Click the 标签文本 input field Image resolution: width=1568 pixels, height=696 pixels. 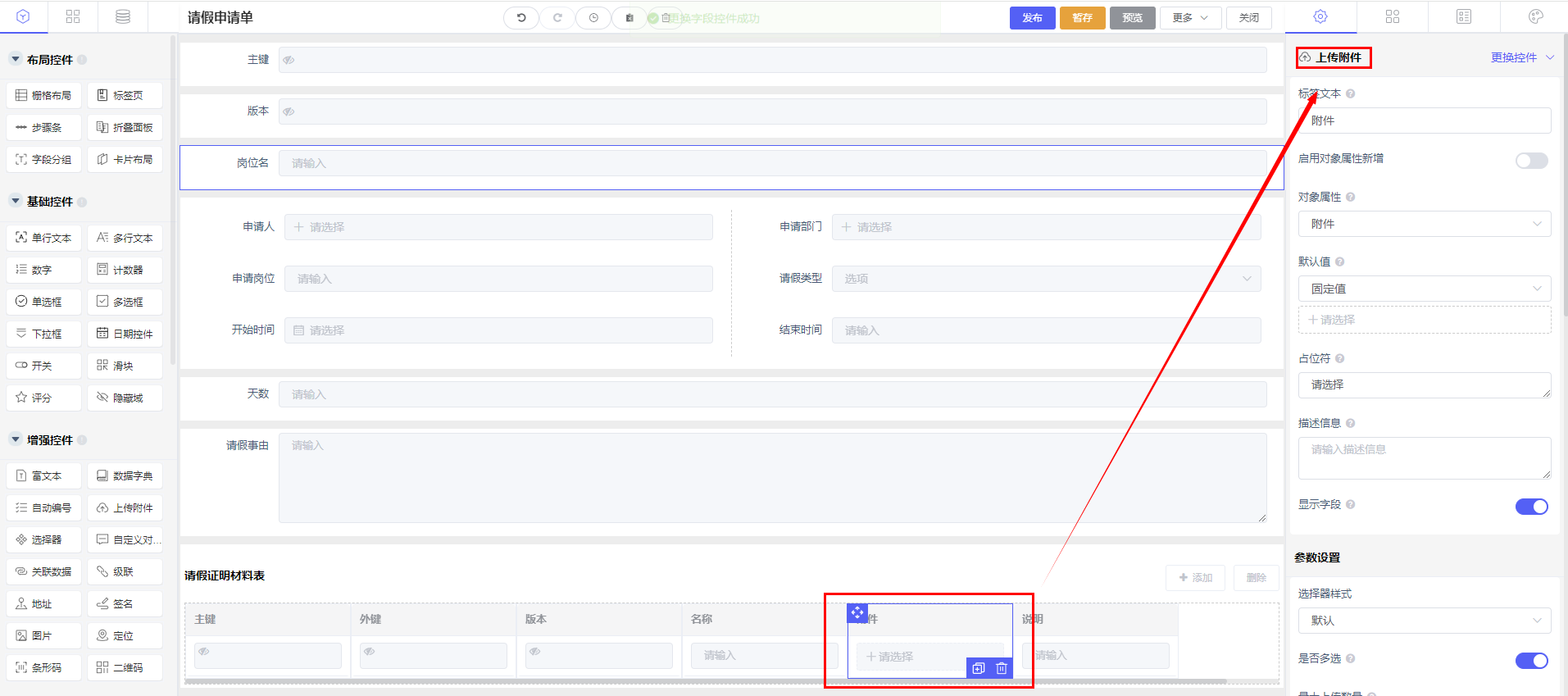1425,121
